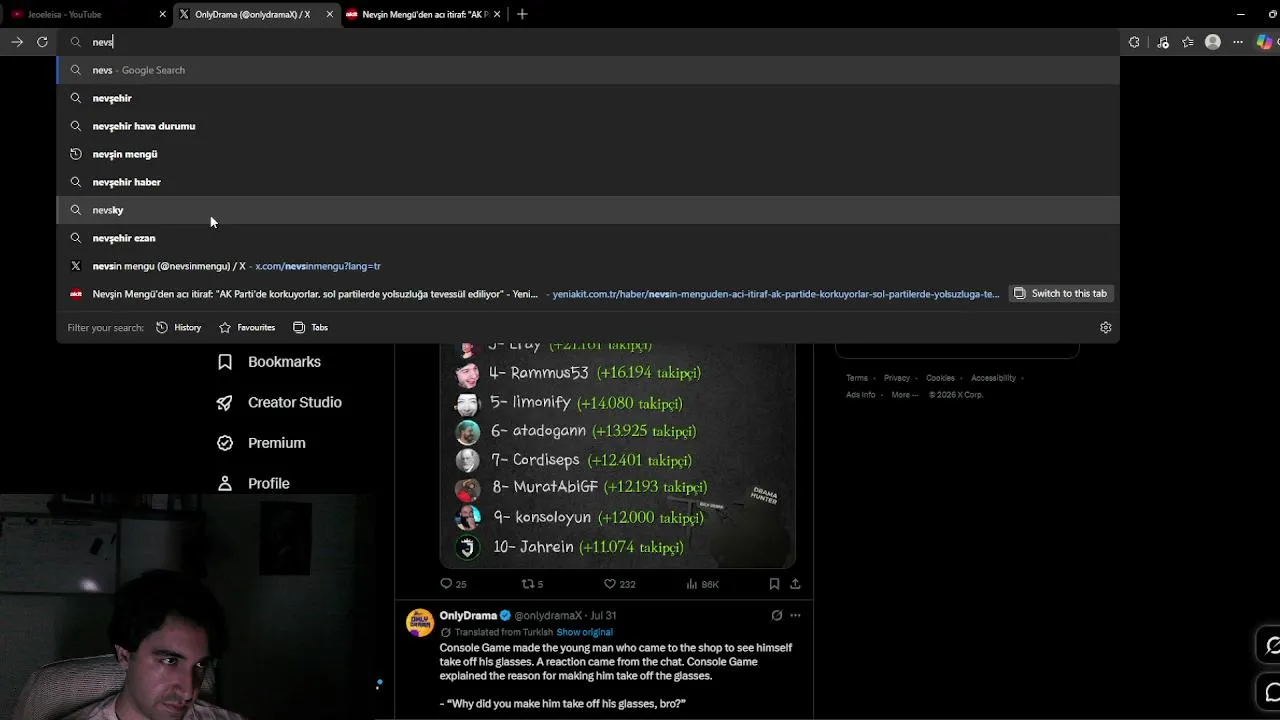
Task: Click the Premium verified badge icon
Action: click(x=225, y=443)
